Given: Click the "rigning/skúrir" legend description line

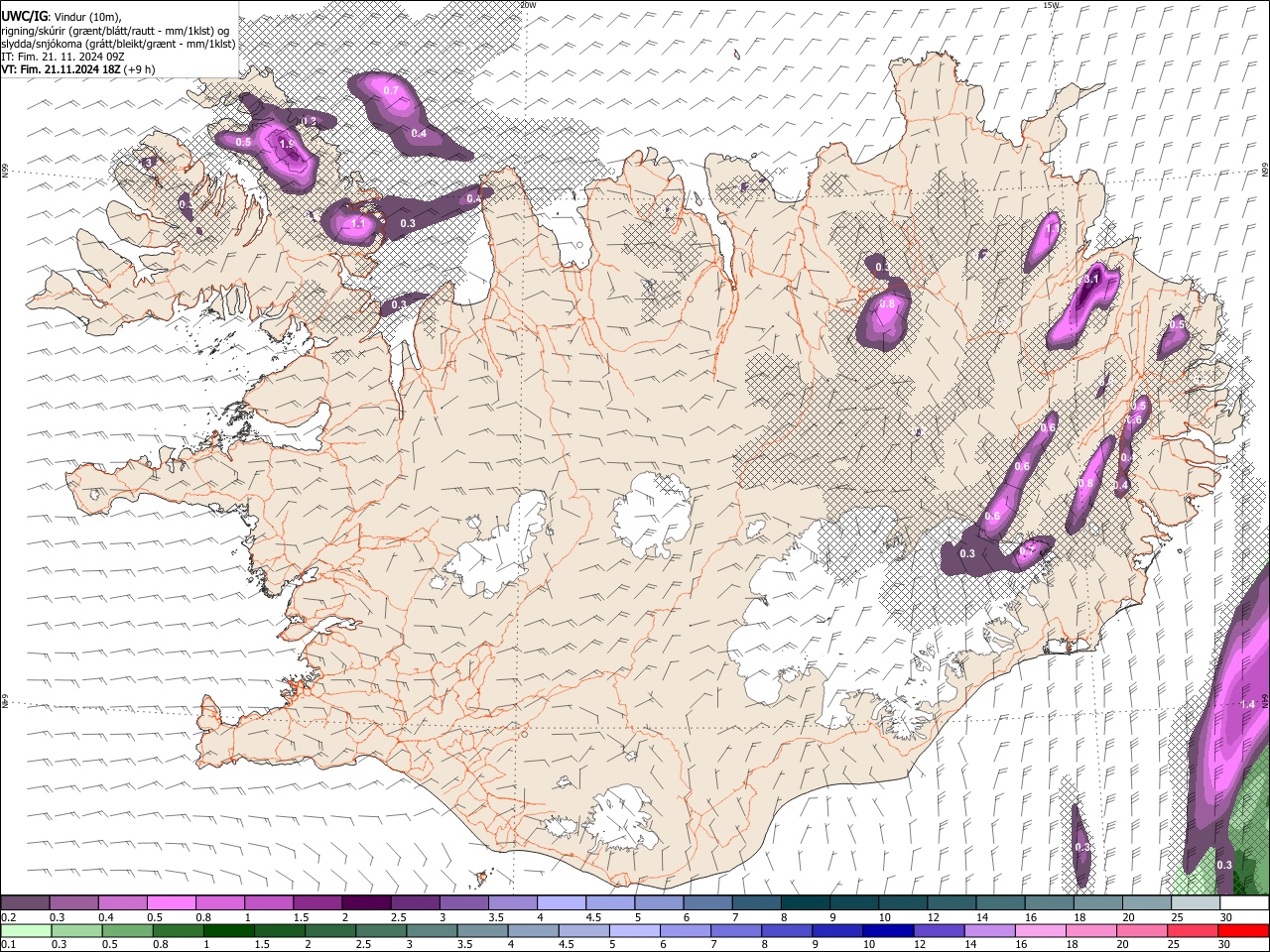Looking at the screenshot, I should coord(115,30).
